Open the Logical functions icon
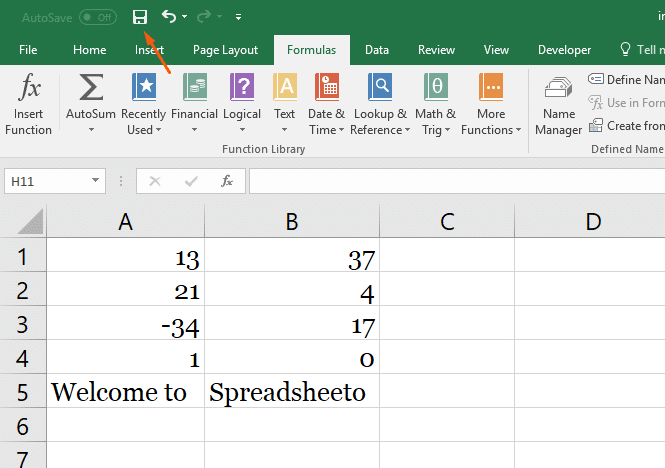This screenshot has width=665, height=468. 242,87
